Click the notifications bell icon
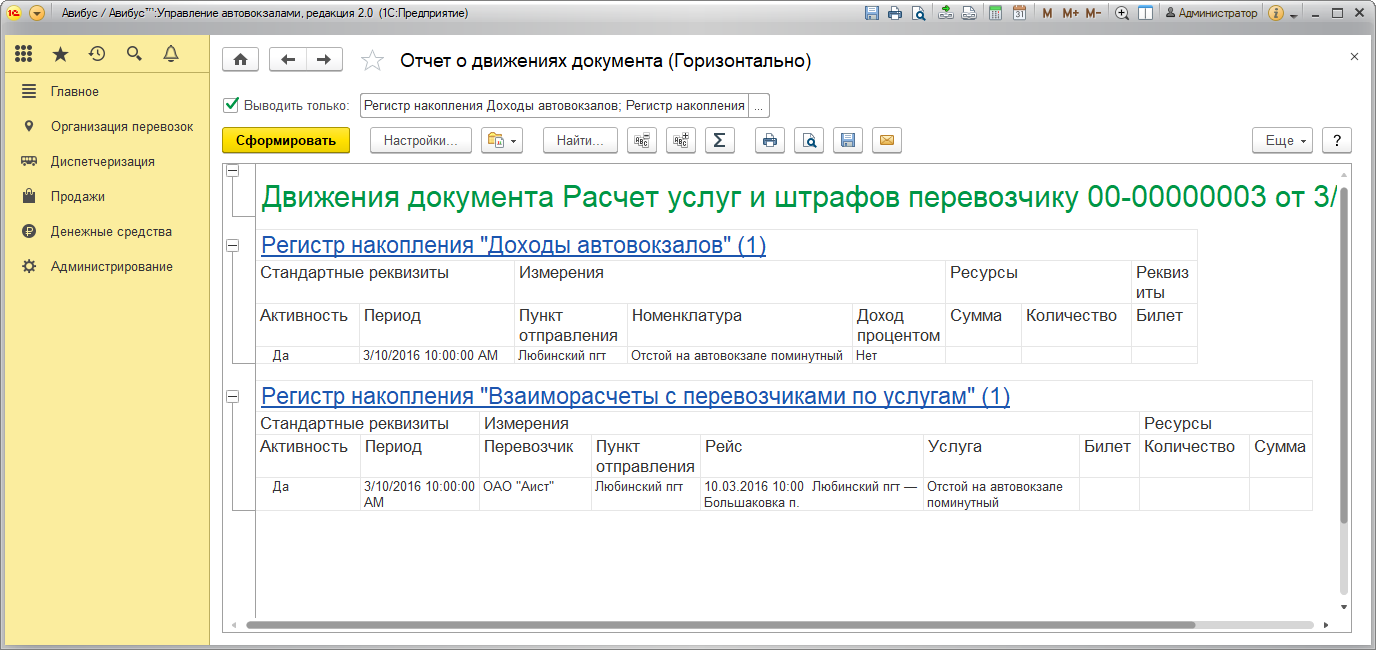The image size is (1376, 650). [x=171, y=54]
